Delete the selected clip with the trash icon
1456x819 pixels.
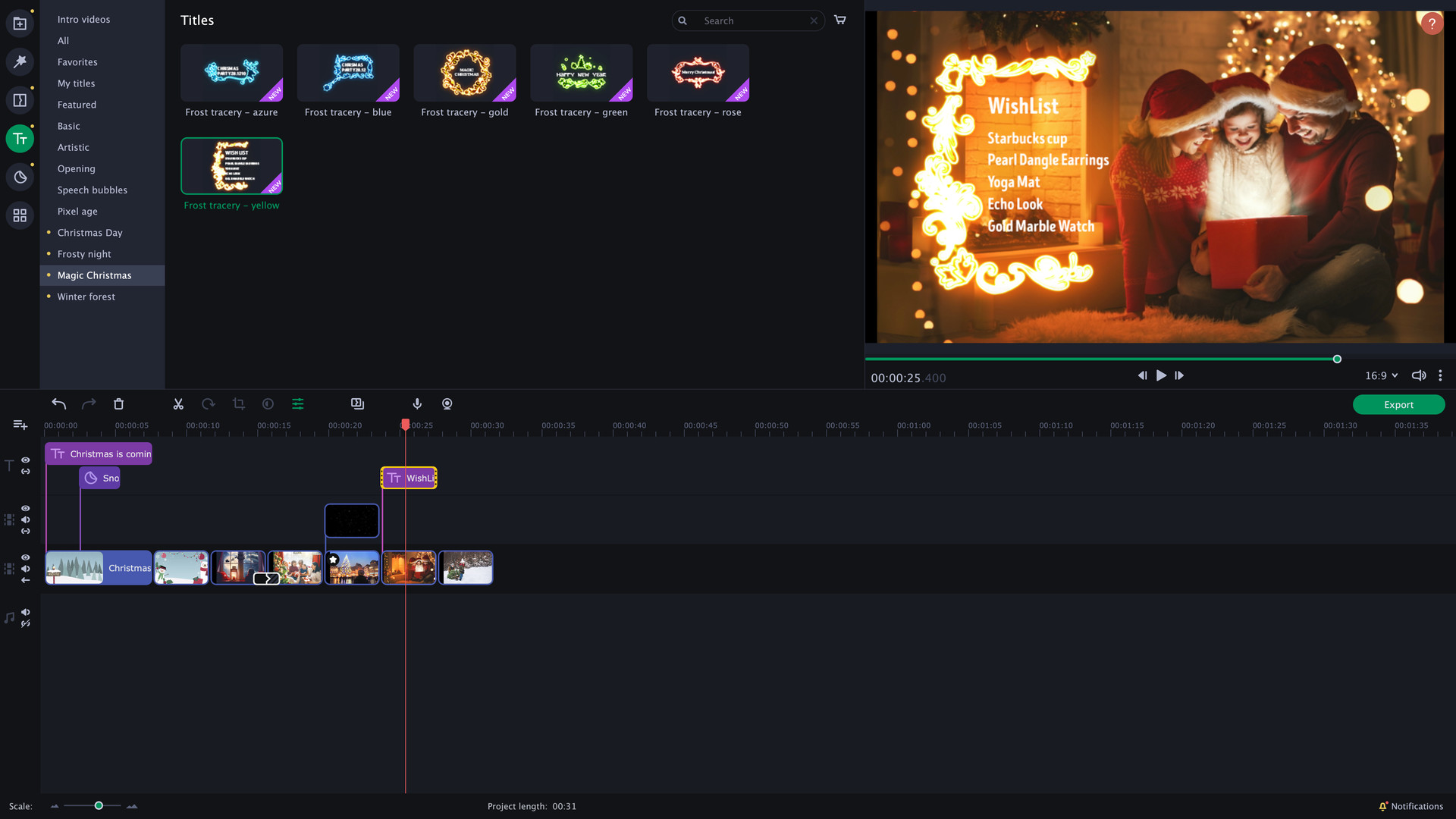(118, 403)
